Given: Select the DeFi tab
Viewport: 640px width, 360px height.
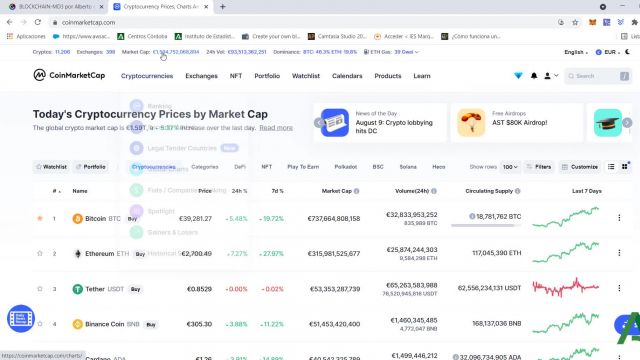Looking at the screenshot, I should click(240, 167).
